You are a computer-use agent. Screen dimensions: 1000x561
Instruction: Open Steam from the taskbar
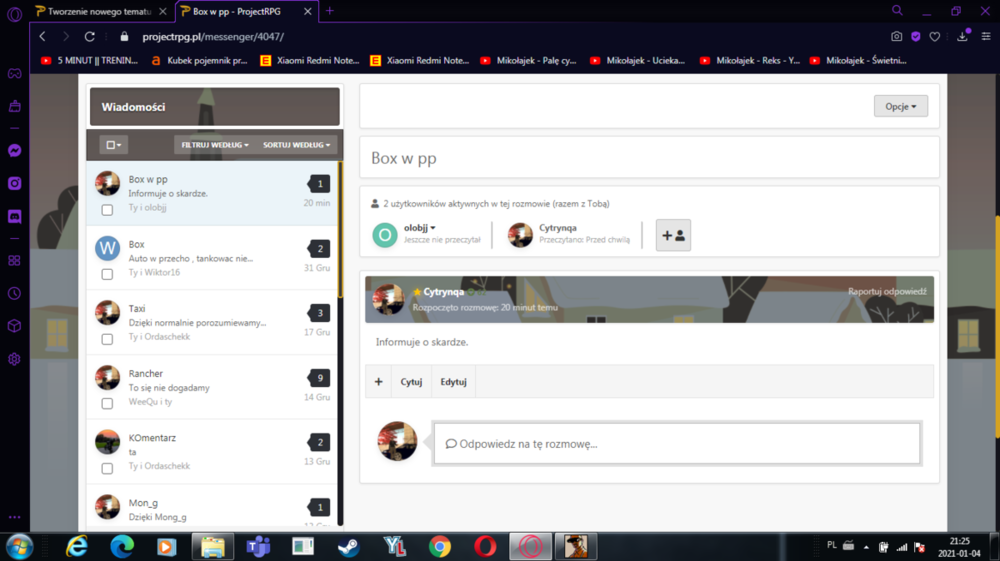coord(348,546)
